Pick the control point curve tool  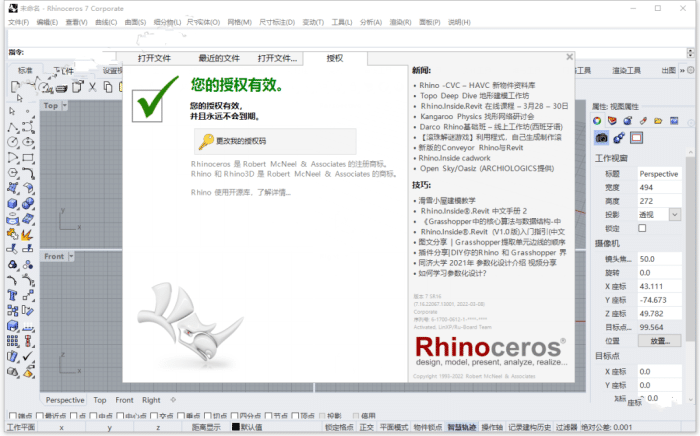pos(28,127)
